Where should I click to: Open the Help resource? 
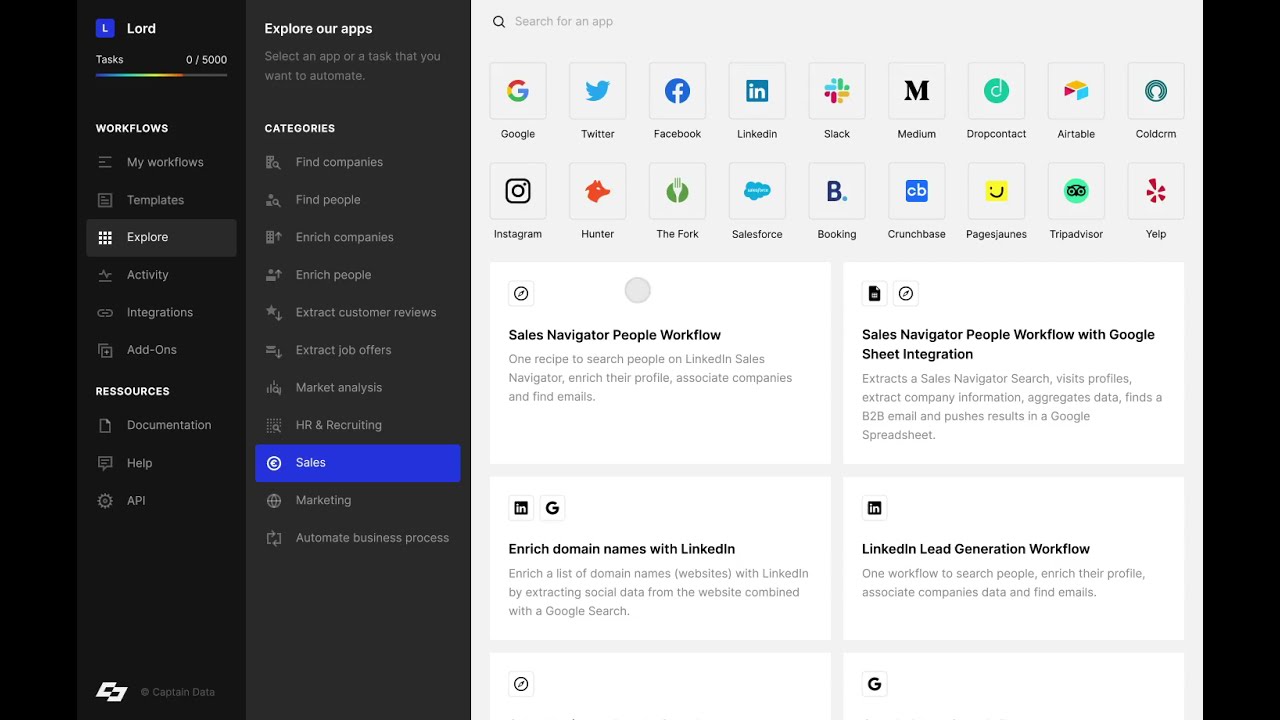[162, 463]
